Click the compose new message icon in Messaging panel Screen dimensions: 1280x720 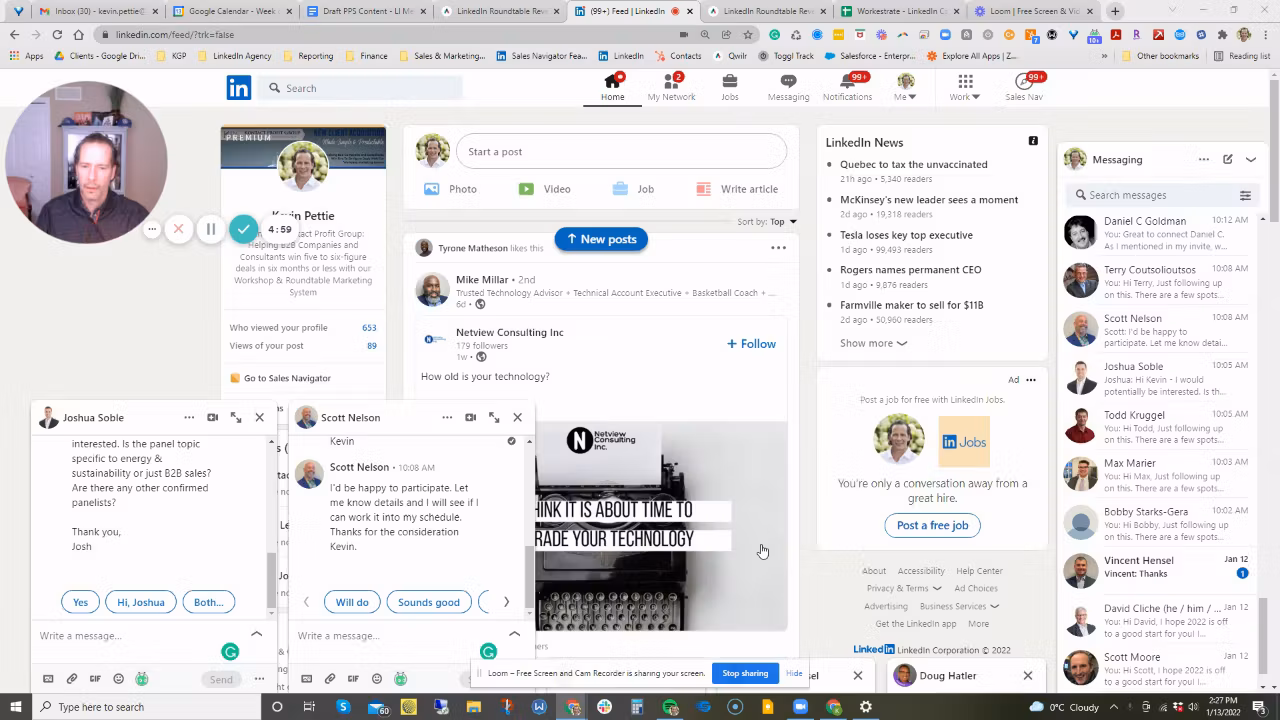click(x=1228, y=159)
